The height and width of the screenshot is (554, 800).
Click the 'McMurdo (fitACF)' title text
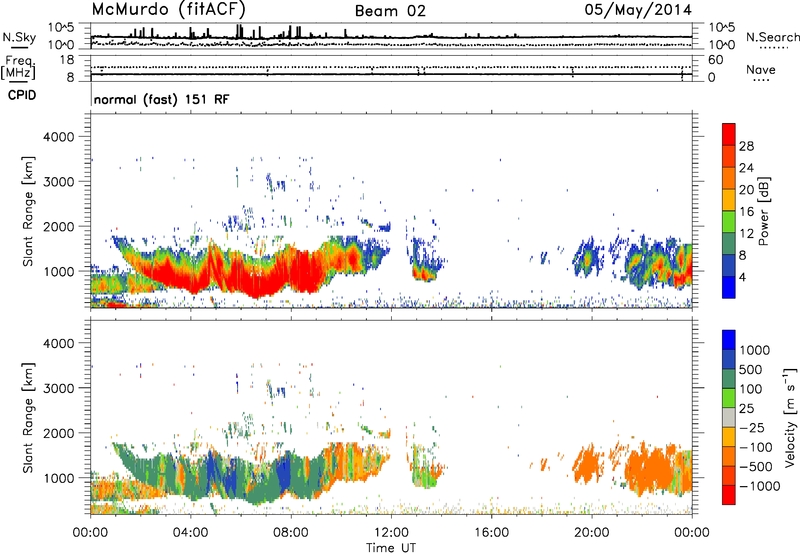(x=168, y=10)
